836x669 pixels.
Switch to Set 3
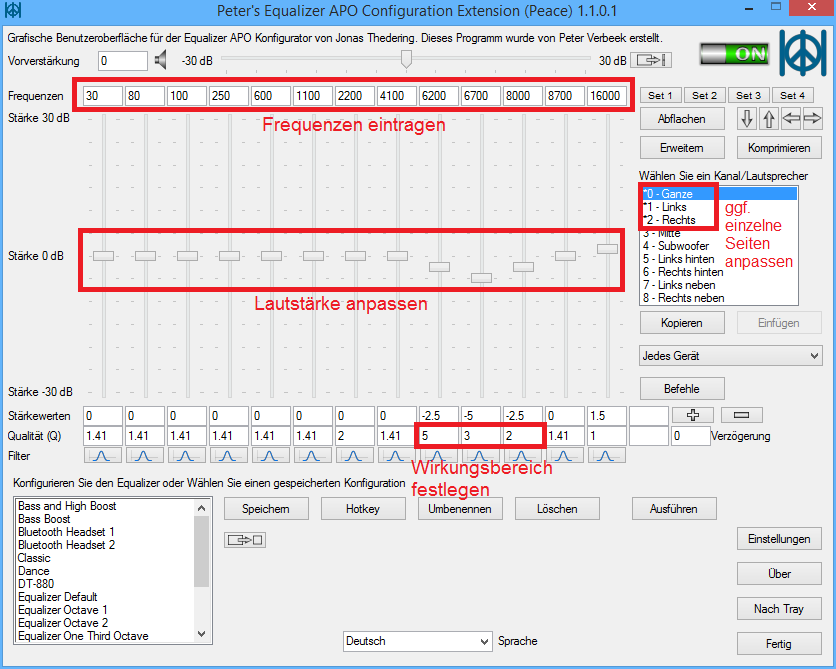pyautogui.click(x=748, y=95)
